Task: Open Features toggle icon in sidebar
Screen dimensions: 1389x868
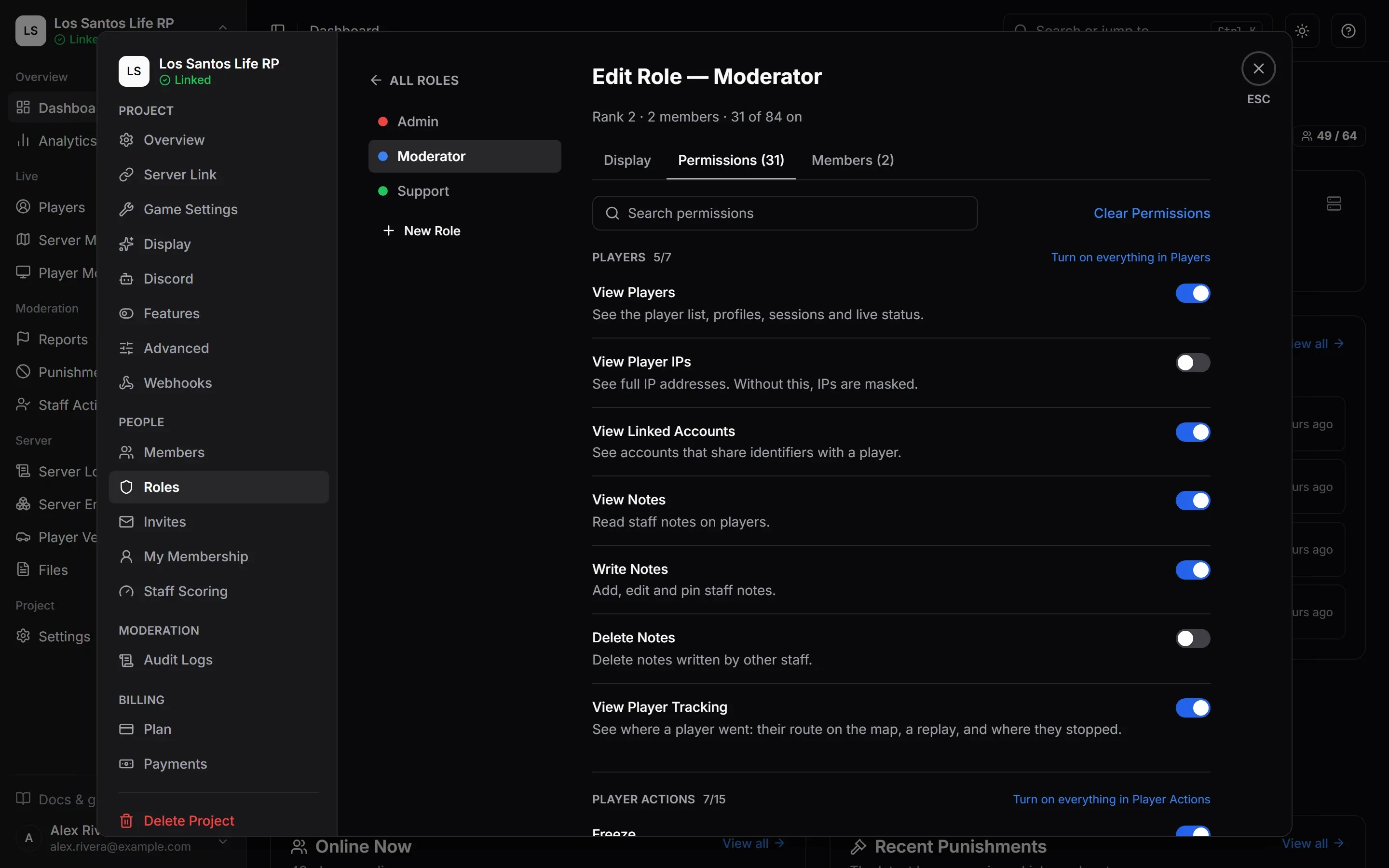Action: (126, 313)
